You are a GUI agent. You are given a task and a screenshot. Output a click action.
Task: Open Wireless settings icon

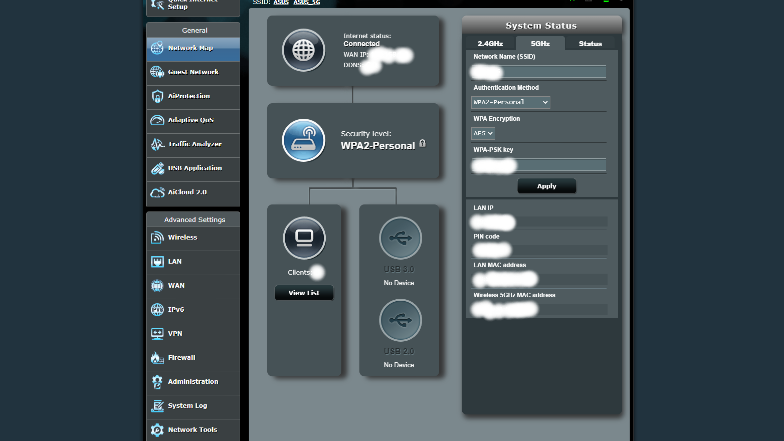pos(157,238)
